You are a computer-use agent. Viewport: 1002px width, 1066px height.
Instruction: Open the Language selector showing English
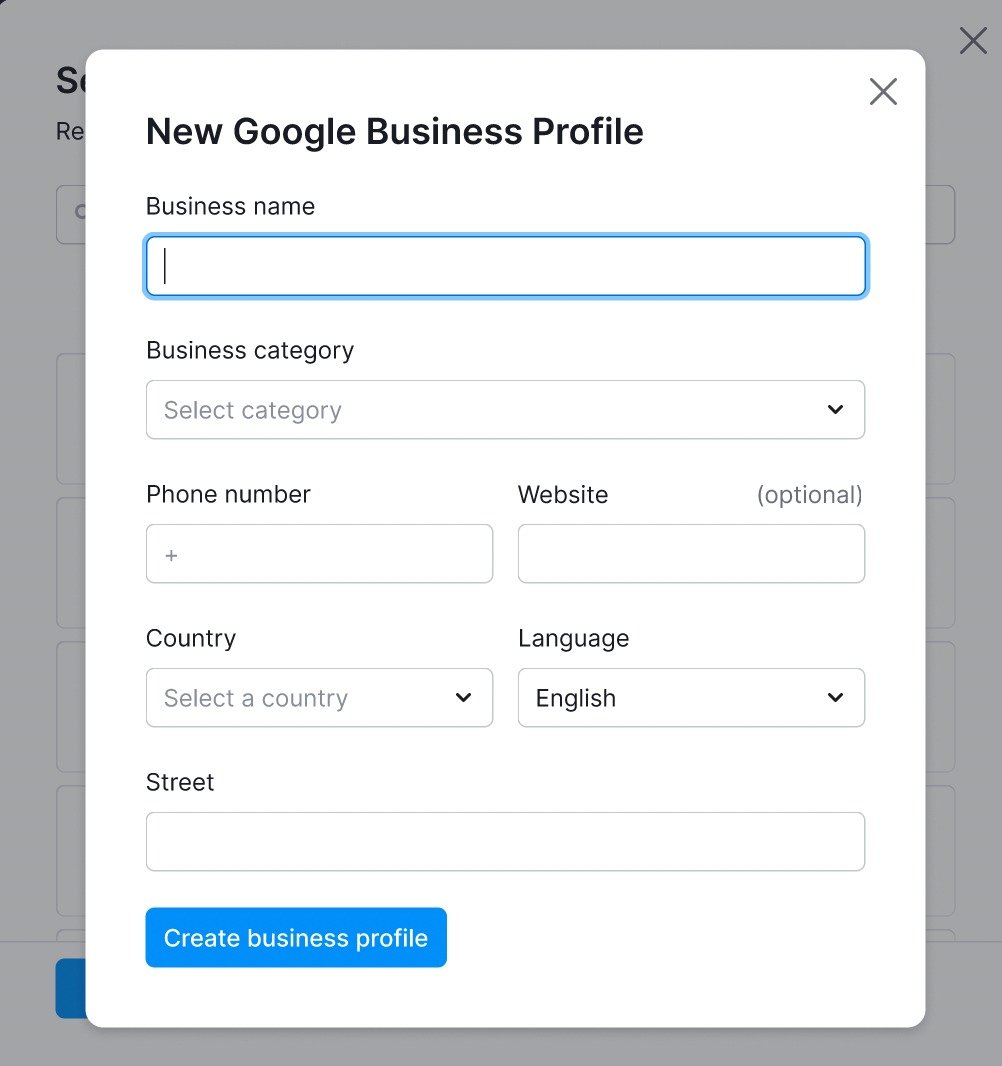coord(691,698)
